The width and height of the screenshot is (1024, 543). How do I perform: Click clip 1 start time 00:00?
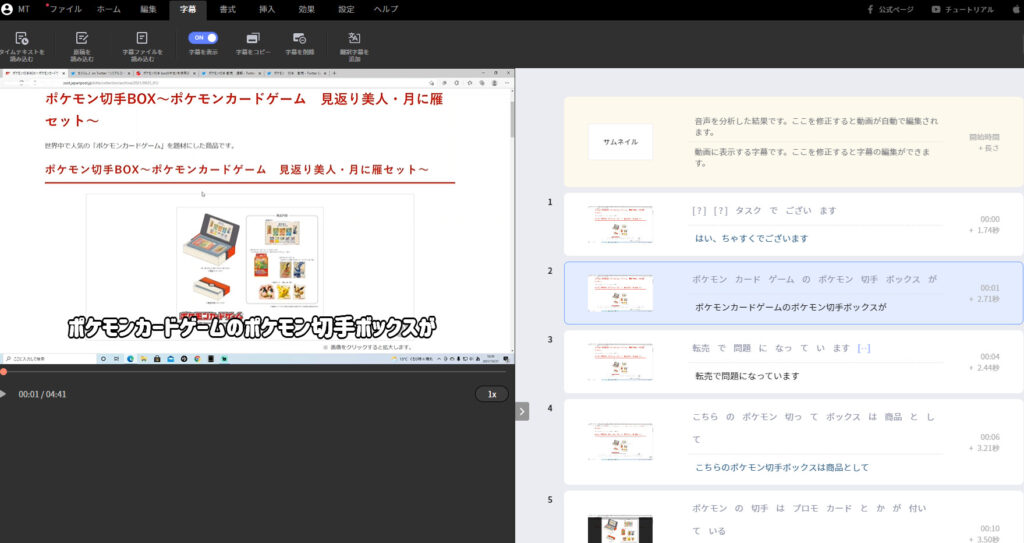point(989,219)
